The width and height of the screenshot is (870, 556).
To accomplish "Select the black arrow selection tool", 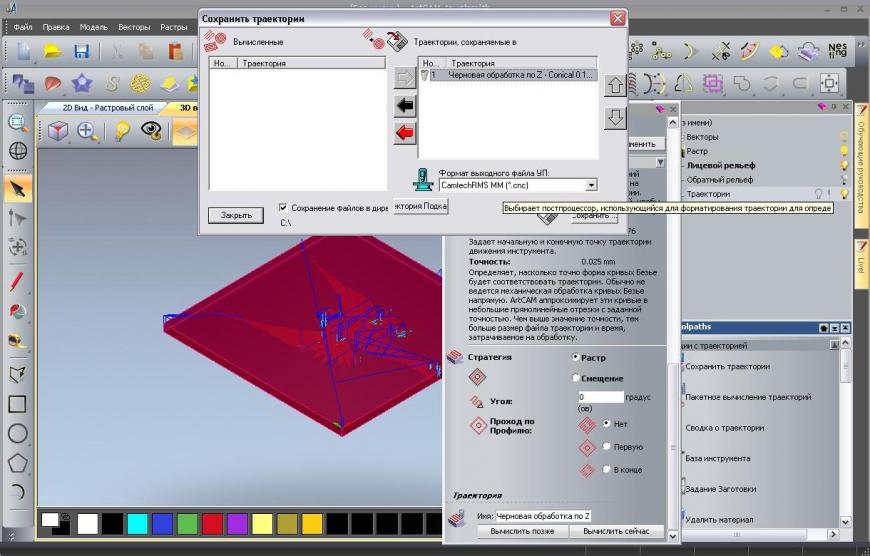I will (18, 189).
